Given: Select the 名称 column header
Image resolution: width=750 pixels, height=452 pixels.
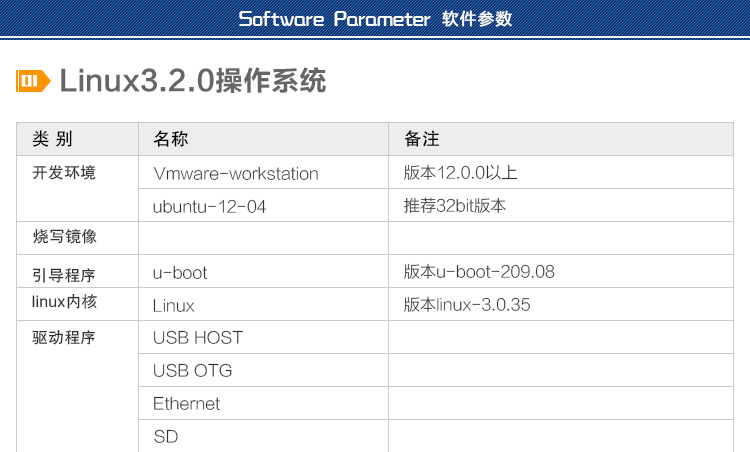Looking at the screenshot, I should (170, 139).
